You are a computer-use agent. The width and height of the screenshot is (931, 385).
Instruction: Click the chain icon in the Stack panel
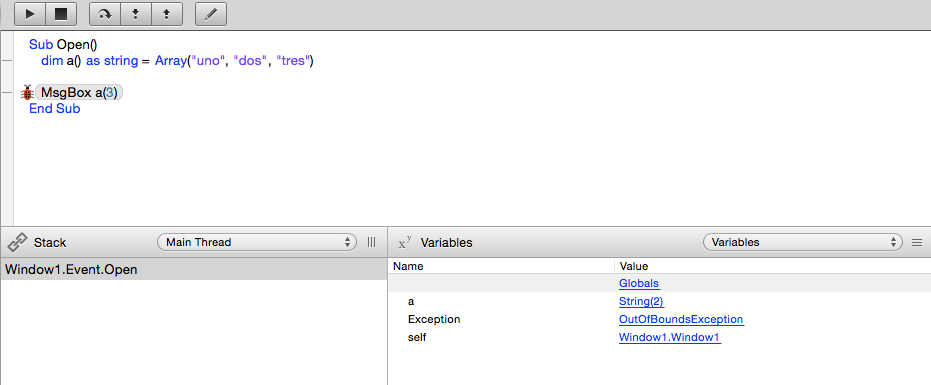(x=17, y=242)
